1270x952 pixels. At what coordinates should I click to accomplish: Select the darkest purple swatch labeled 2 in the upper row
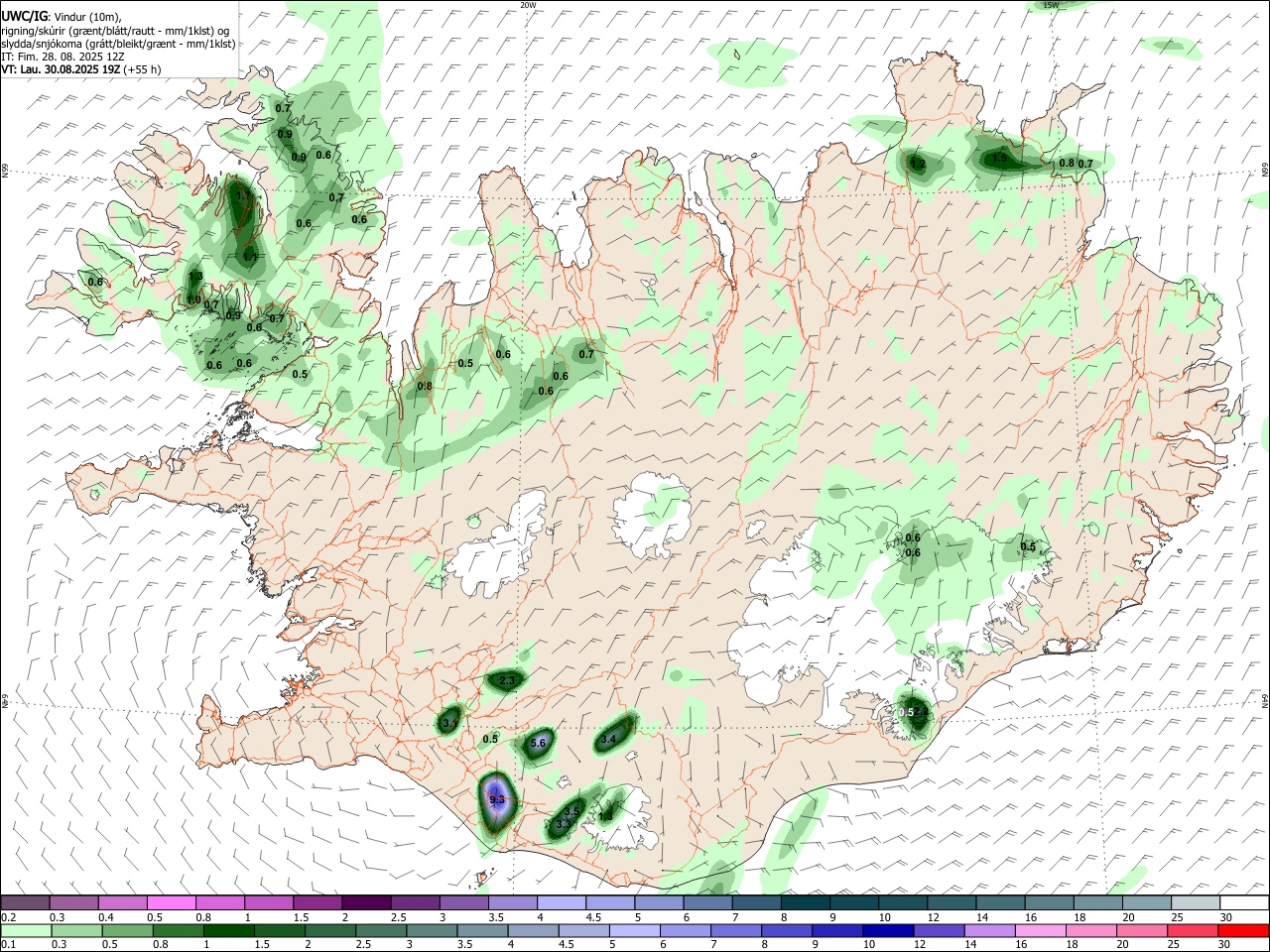(365, 902)
